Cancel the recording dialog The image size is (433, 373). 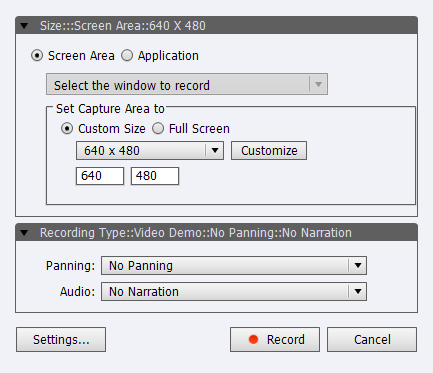click(x=372, y=339)
